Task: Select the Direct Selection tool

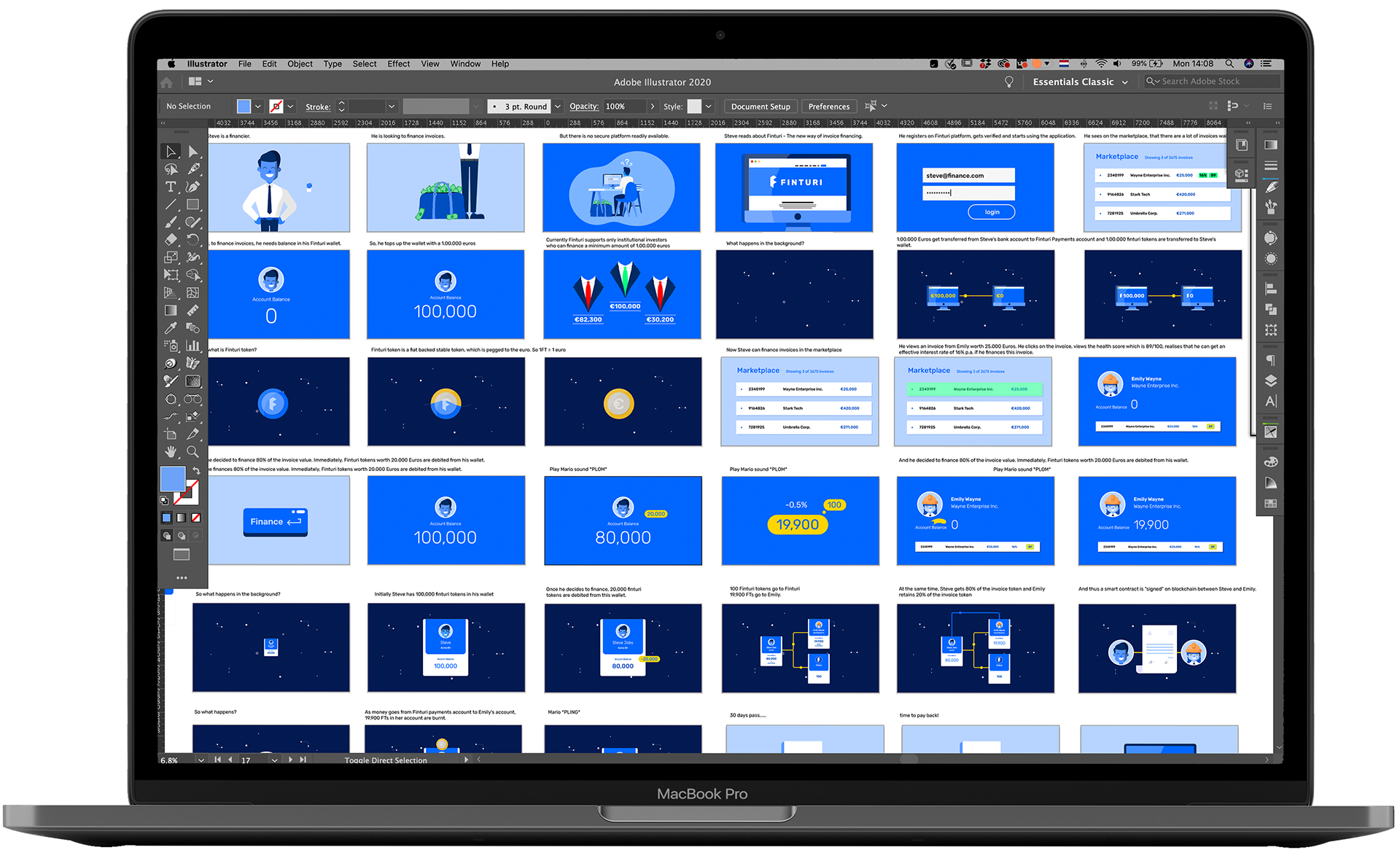Action: (x=192, y=152)
